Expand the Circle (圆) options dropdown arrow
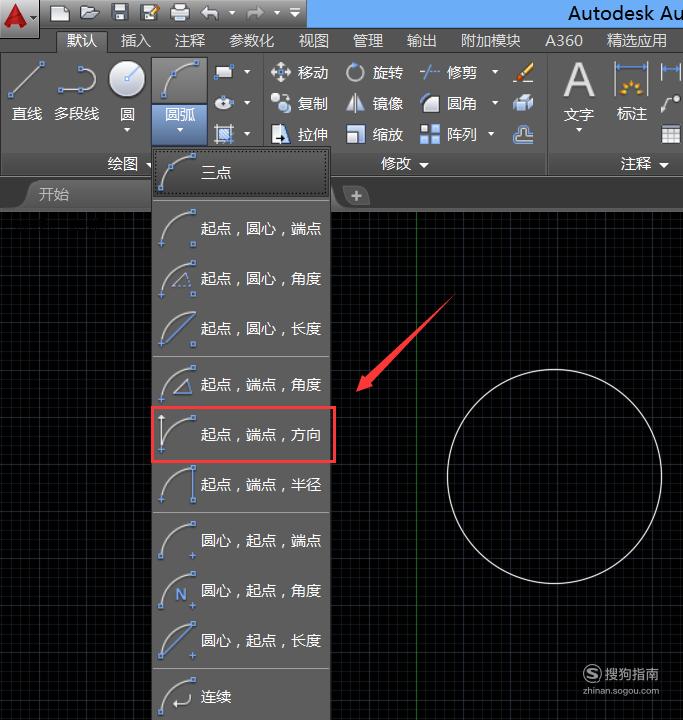The image size is (683, 720). (x=127, y=130)
